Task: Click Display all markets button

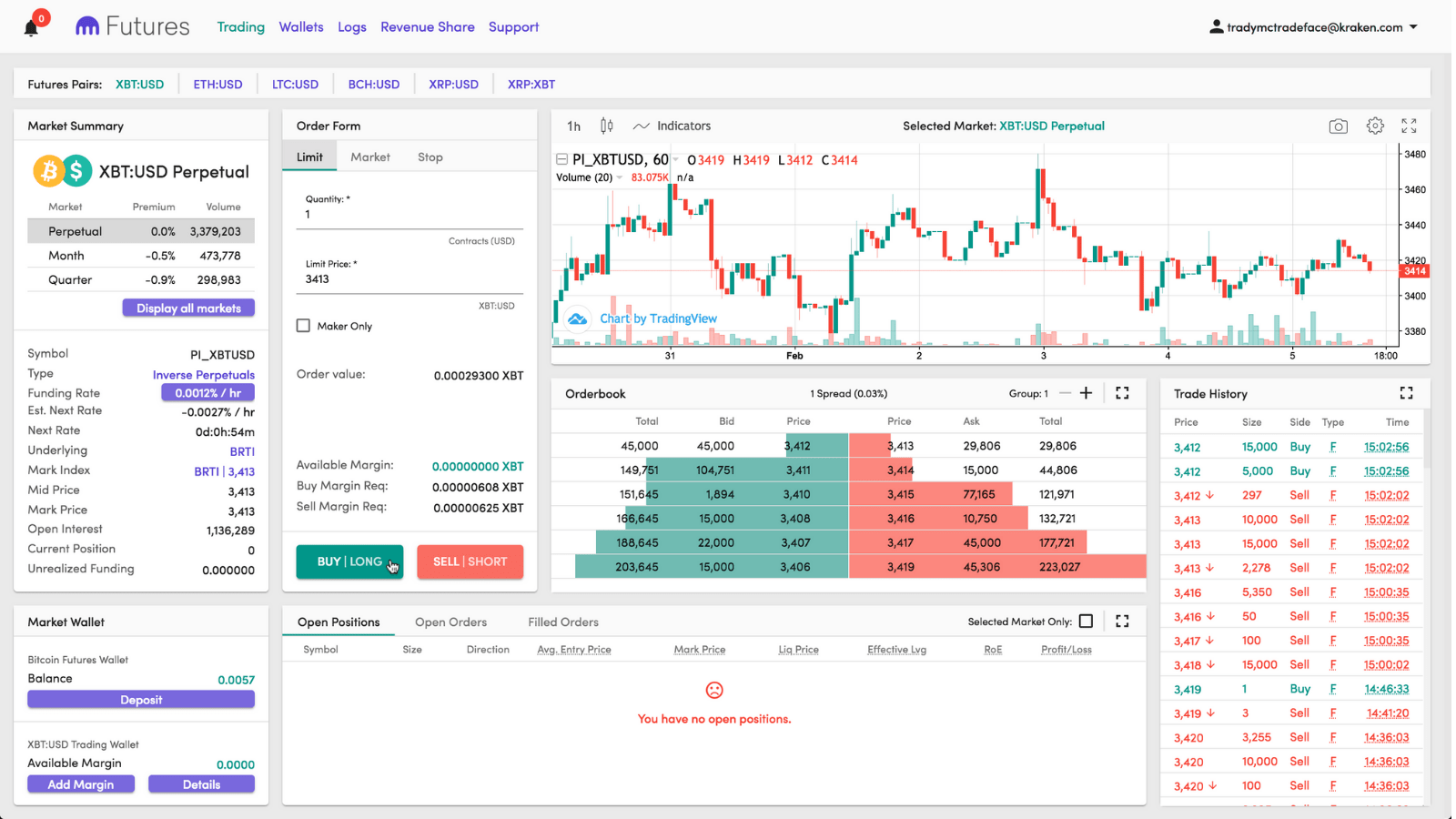Action: [188, 308]
